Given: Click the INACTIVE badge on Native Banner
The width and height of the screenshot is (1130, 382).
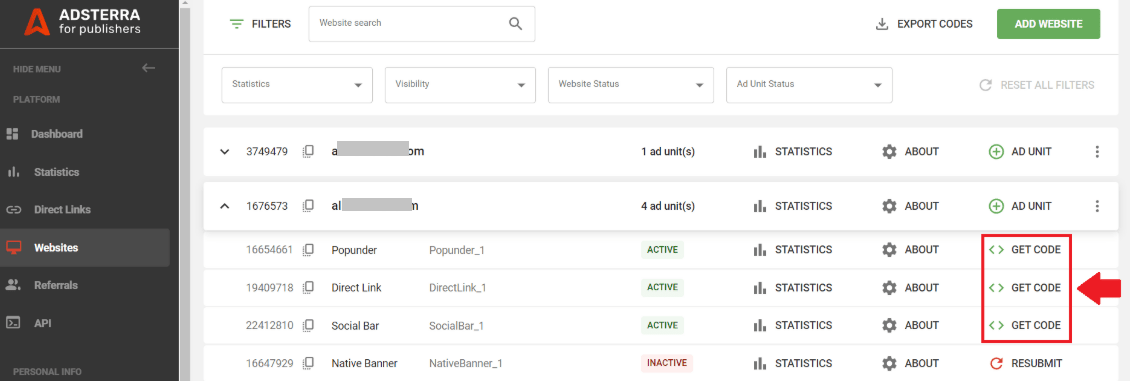Looking at the screenshot, I should (667, 363).
